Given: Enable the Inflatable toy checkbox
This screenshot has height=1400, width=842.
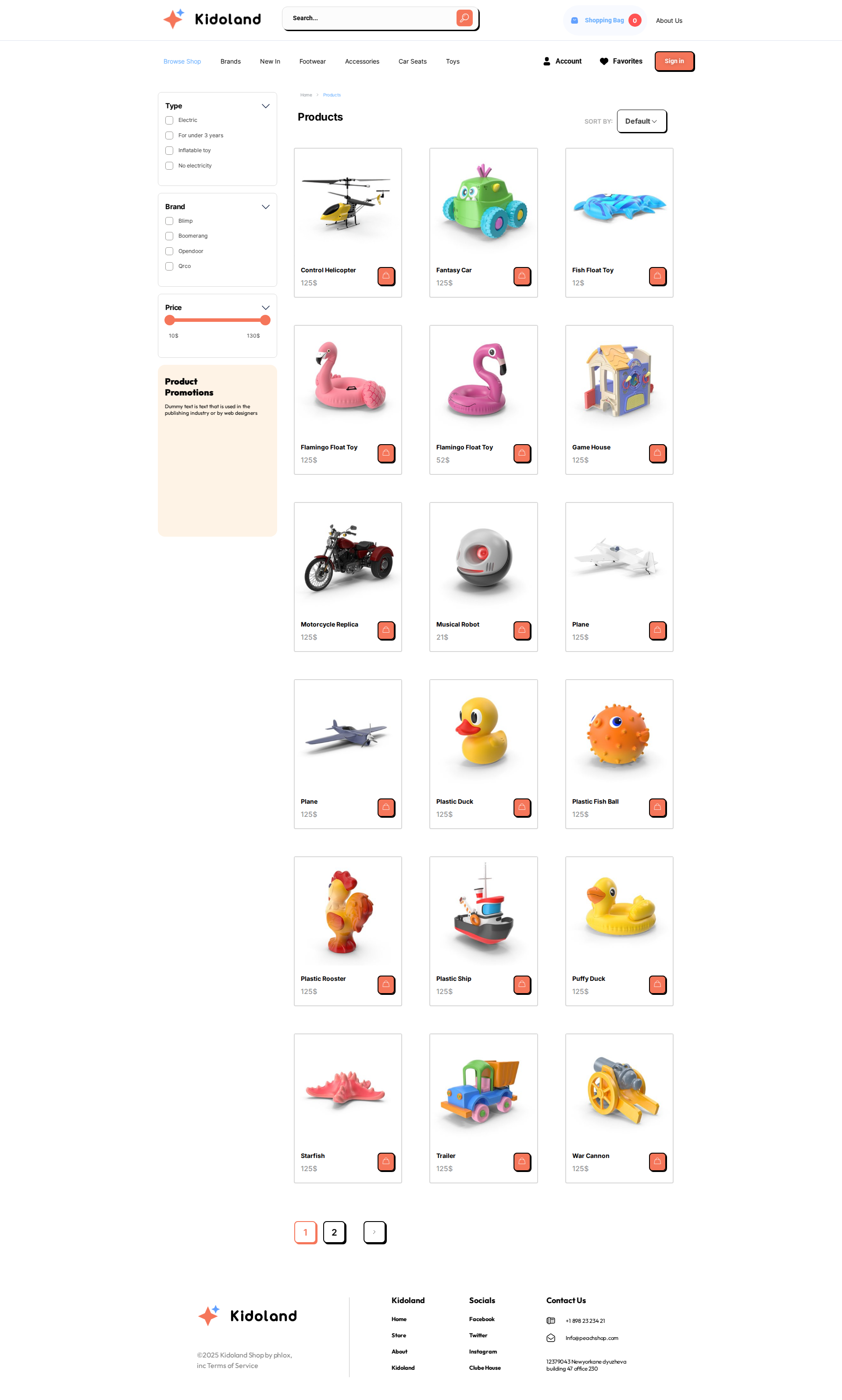Looking at the screenshot, I should [x=169, y=150].
